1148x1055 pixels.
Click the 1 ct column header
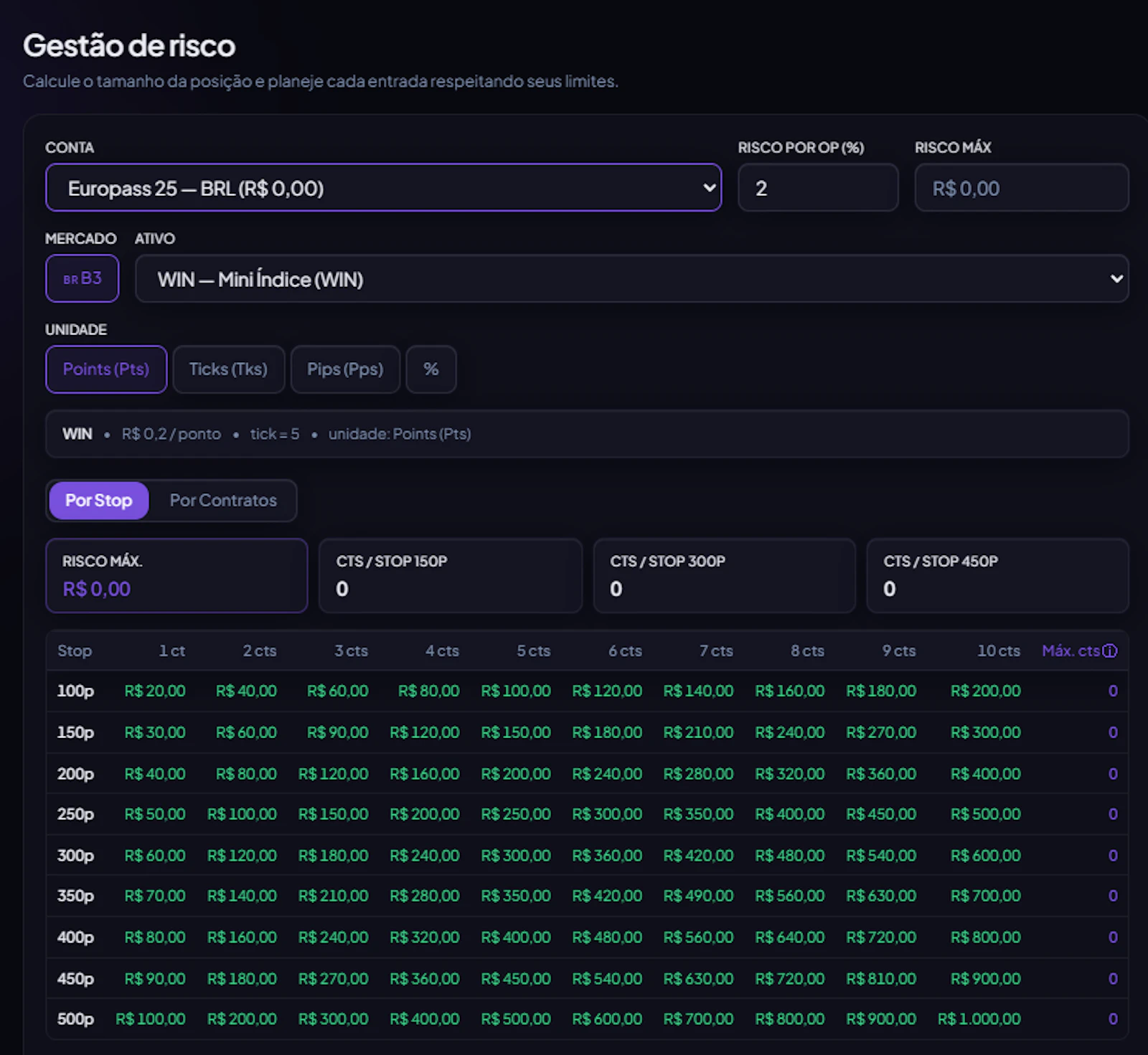[x=172, y=651]
